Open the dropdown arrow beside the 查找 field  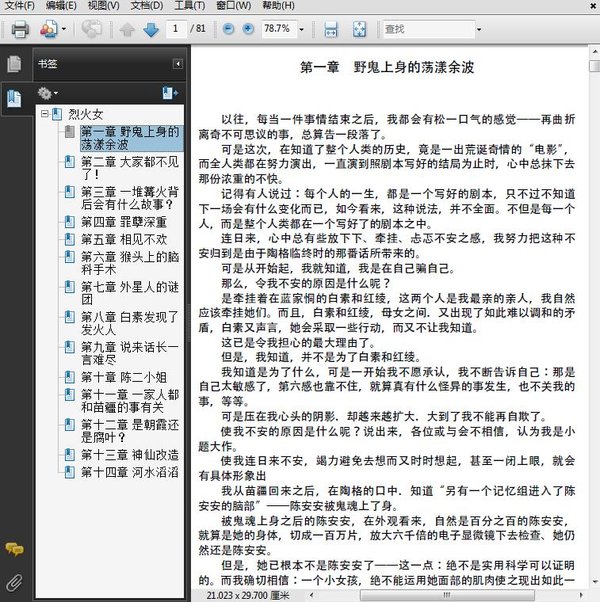[479, 29]
